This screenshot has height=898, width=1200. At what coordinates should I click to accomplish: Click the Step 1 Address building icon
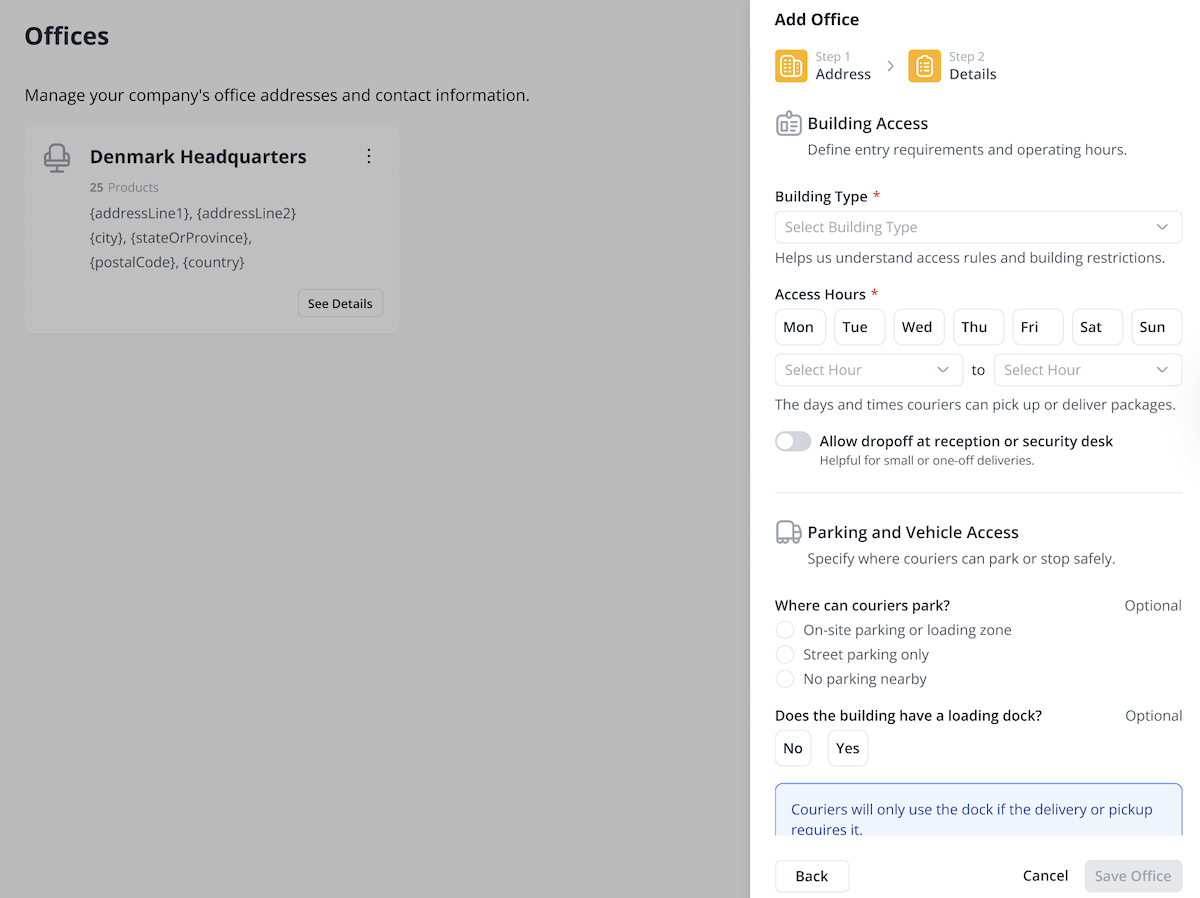point(791,66)
